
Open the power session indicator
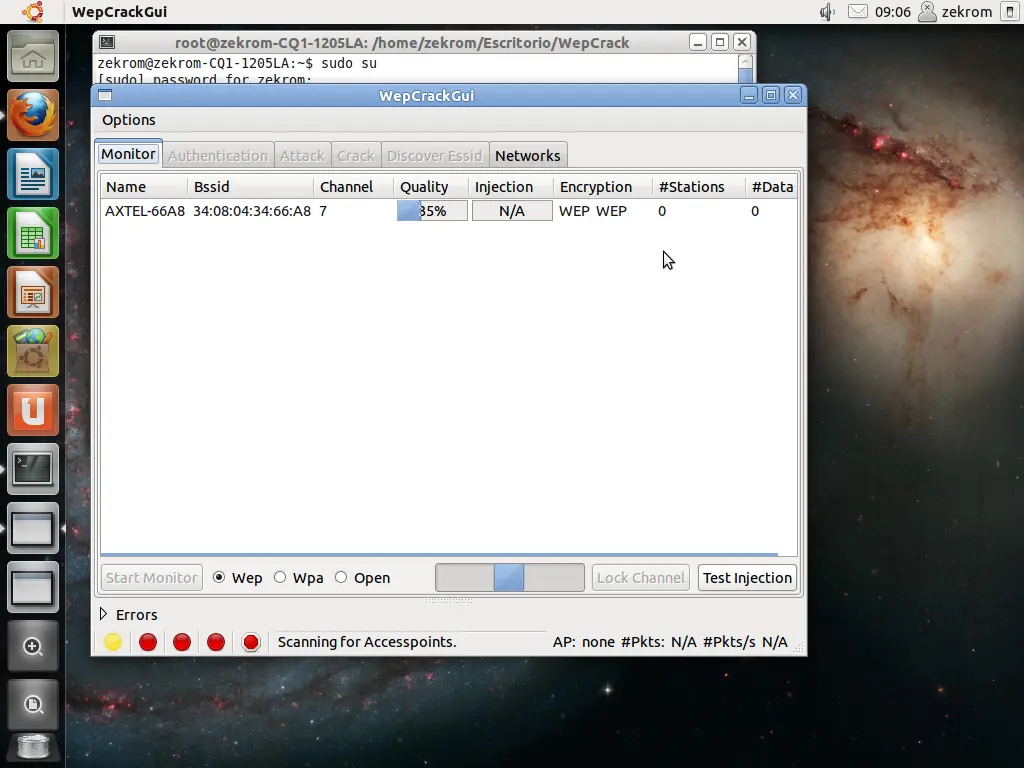(1010, 12)
